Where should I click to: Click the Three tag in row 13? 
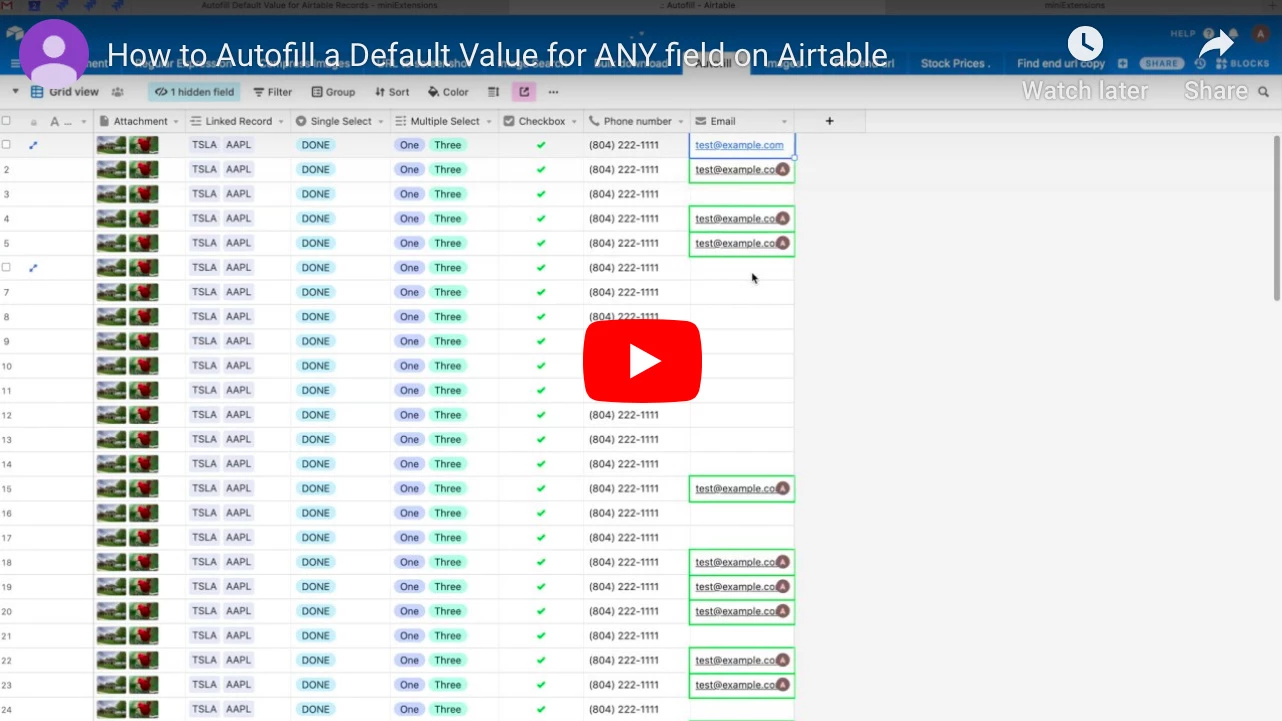click(x=447, y=440)
